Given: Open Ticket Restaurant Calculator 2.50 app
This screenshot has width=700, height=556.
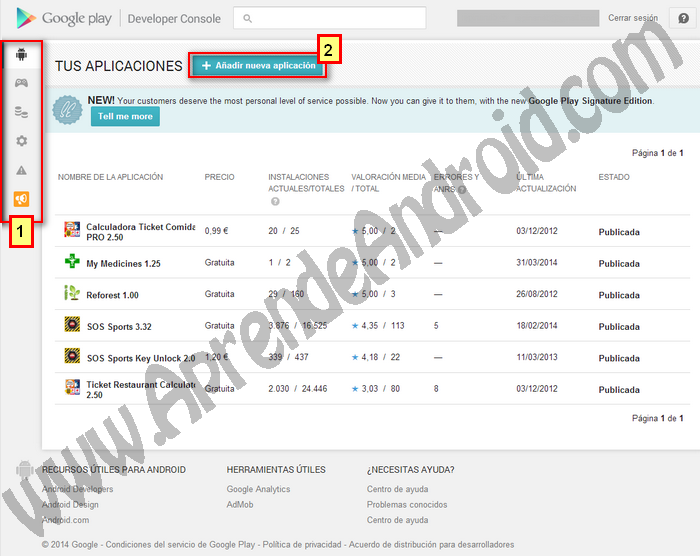Looking at the screenshot, I should [141, 389].
